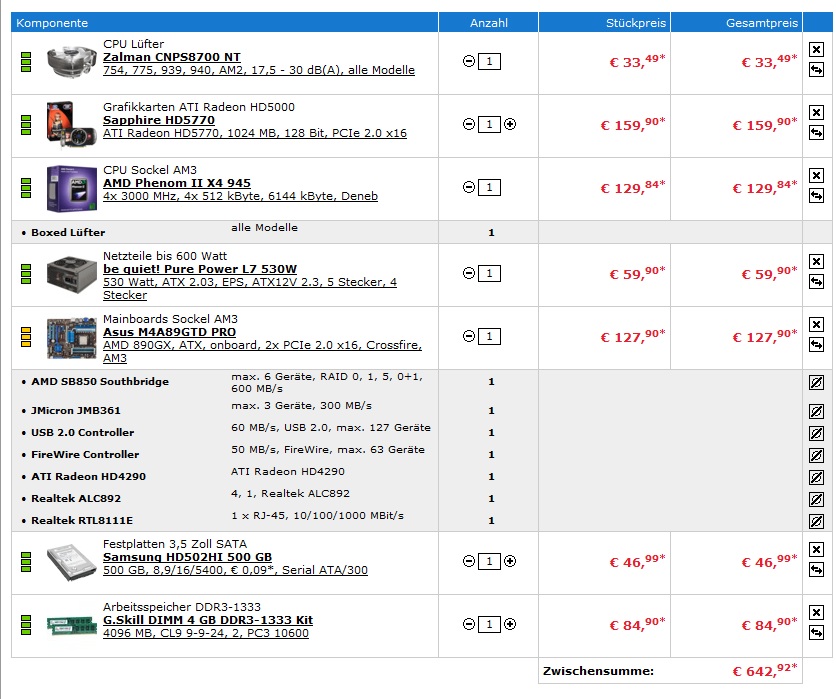The height and width of the screenshot is (699, 836).
Task: Click quantity field for AMD Phenom II
Action: (489, 187)
